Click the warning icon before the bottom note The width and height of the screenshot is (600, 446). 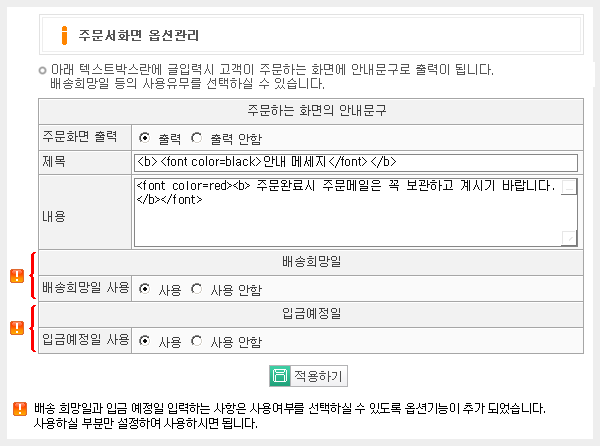20,409
